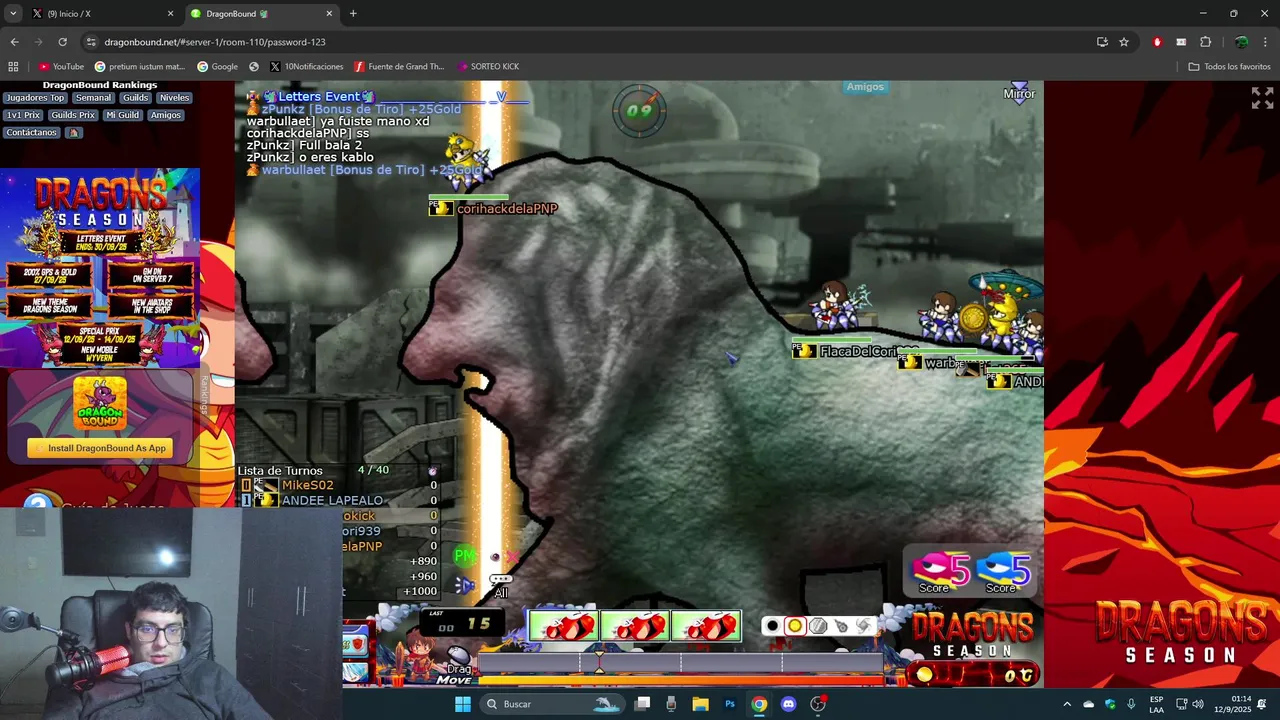Screen dimensions: 1280x720
Task: Toggle fullscreen with the expand arrows icon
Action: (x=1262, y=98)
